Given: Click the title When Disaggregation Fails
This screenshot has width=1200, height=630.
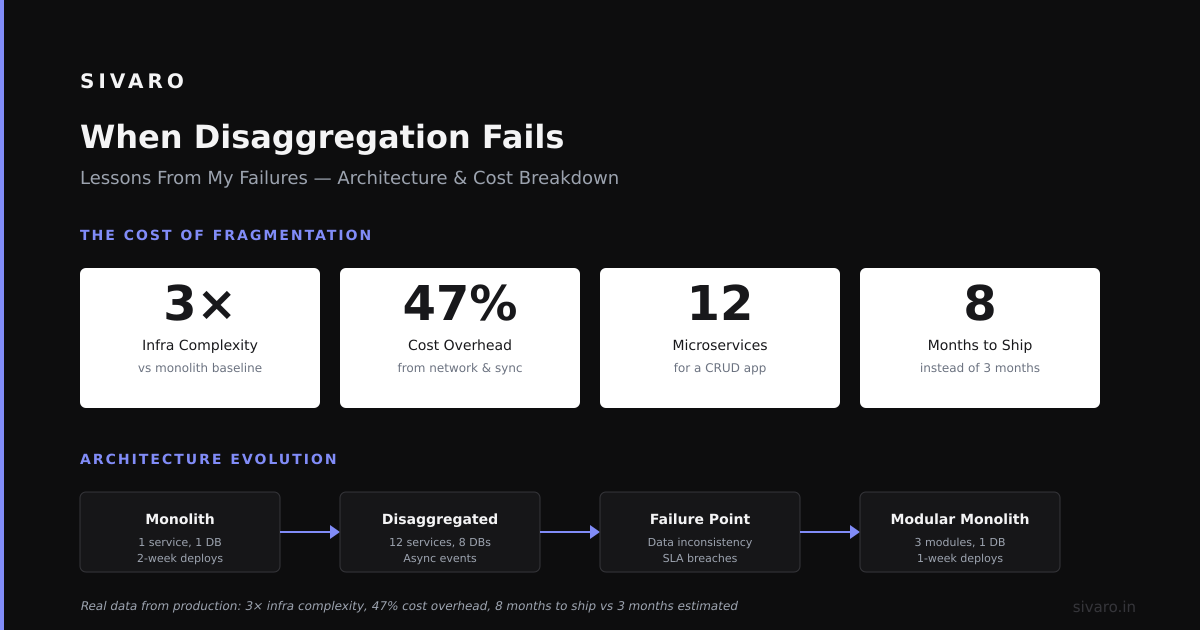Looking at the screenshot, I should (322, 137).
